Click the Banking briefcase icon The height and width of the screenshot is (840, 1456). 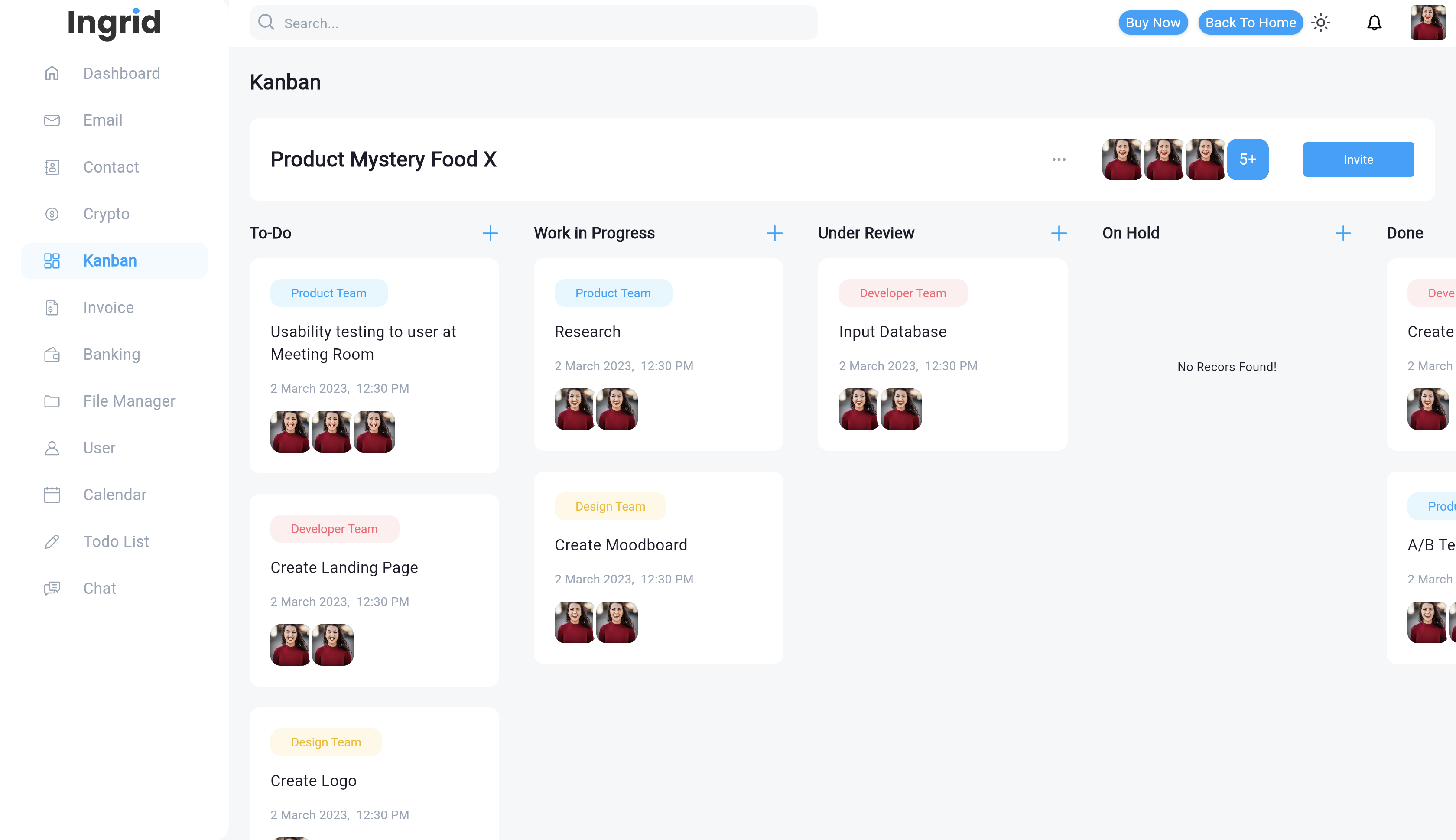(52, 354)
